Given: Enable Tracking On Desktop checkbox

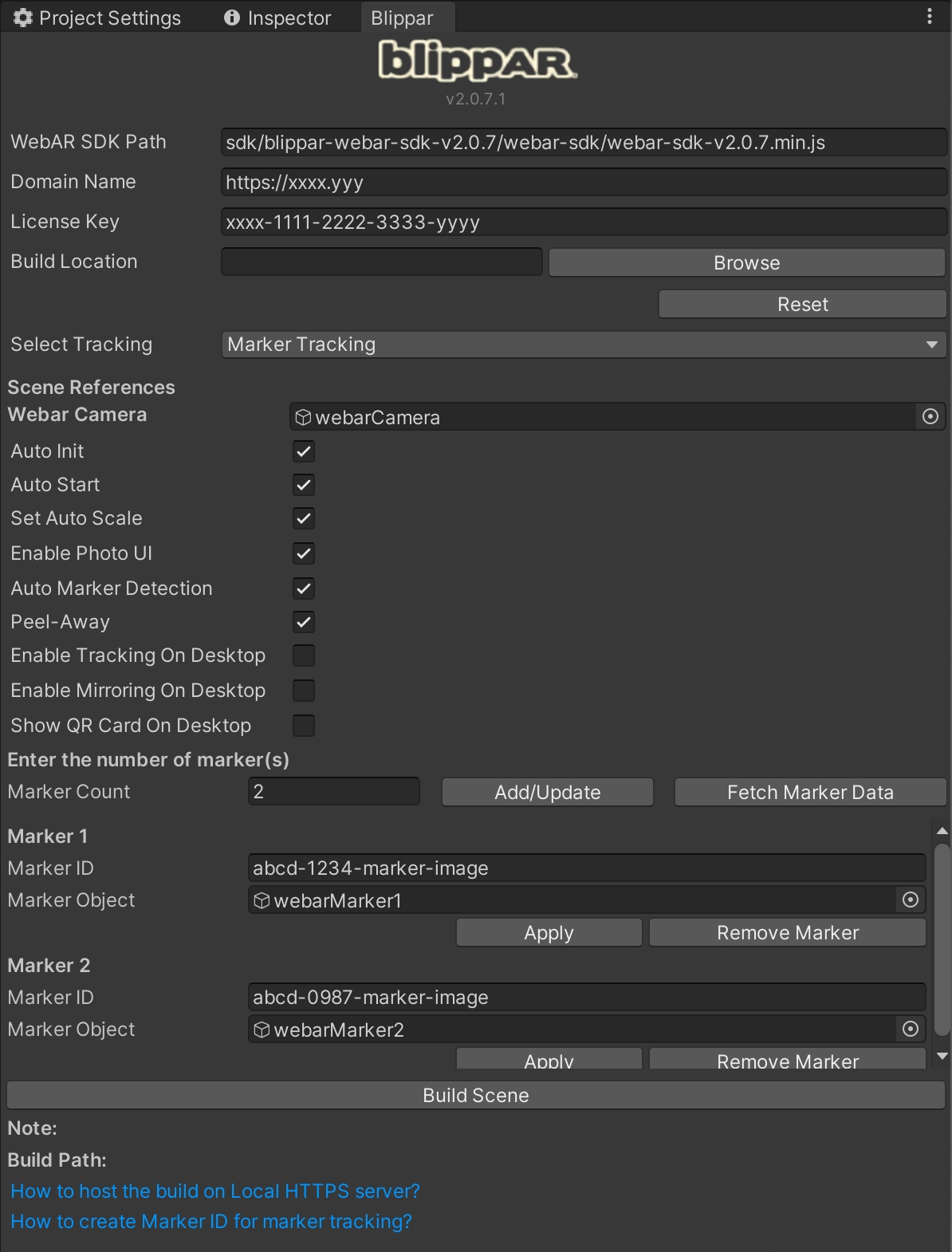Looking at the screenshot, I should click(x=304, y=656).
